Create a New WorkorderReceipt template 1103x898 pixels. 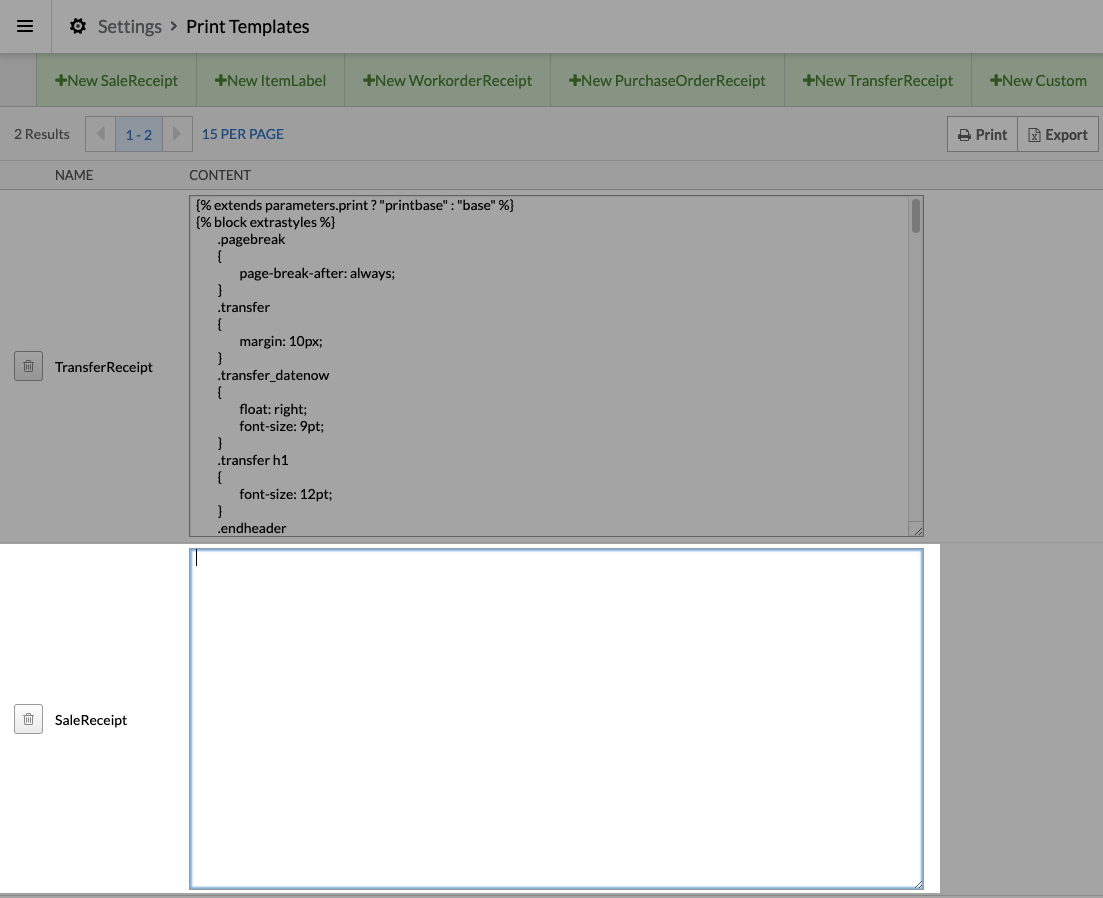point(447,80)
